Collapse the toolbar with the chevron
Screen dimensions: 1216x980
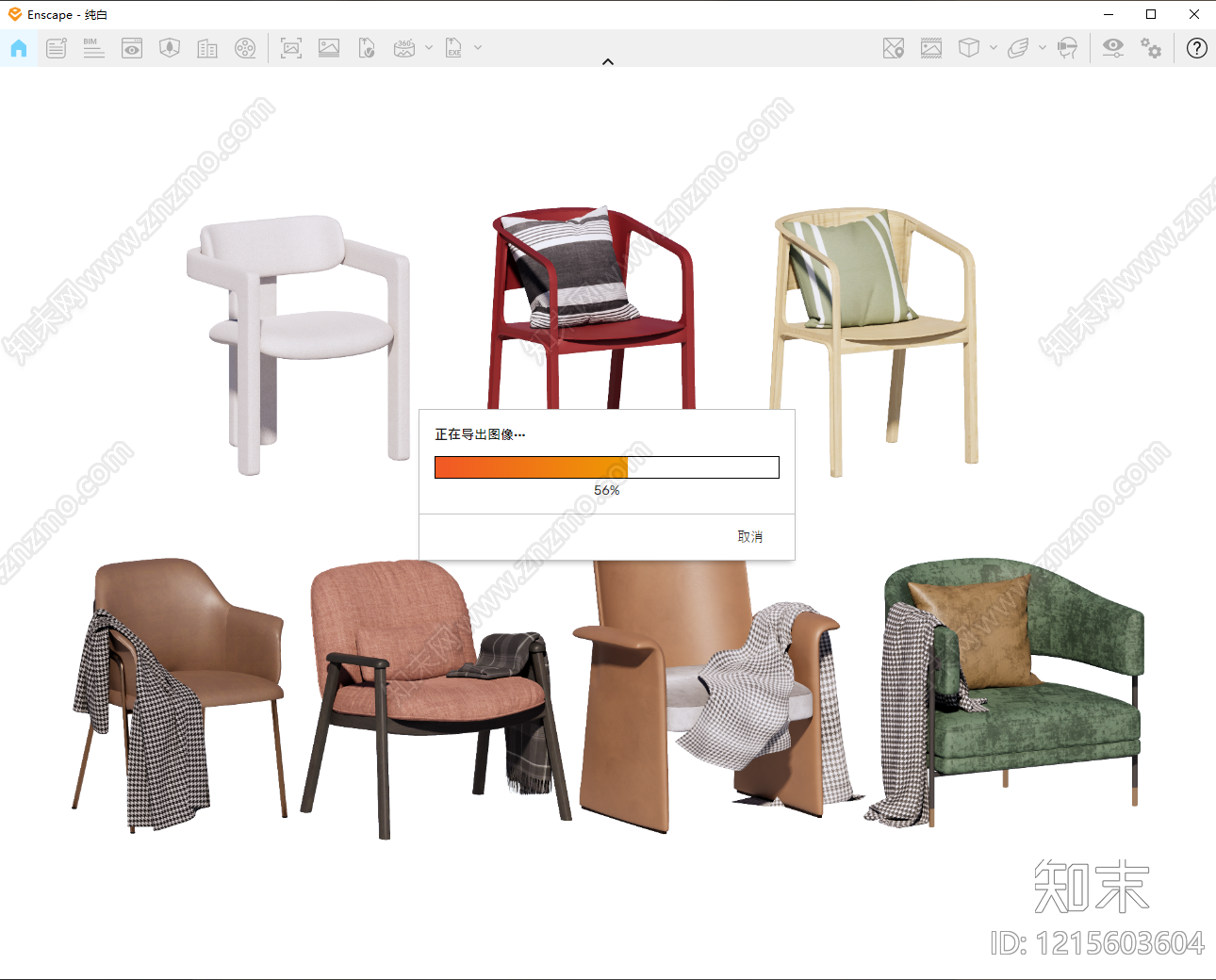pos(608,61)
